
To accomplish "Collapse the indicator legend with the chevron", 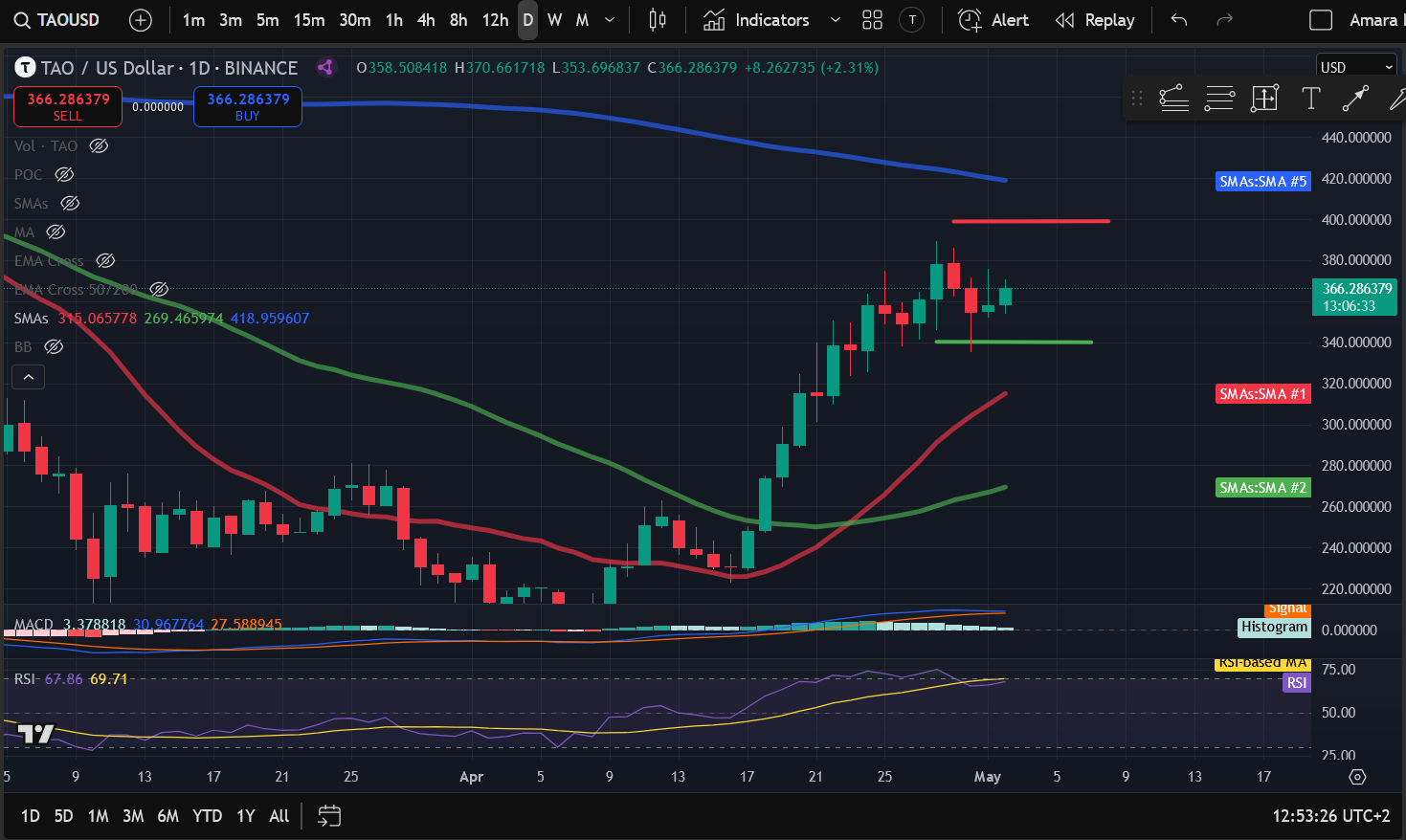I will click(29, 377).
